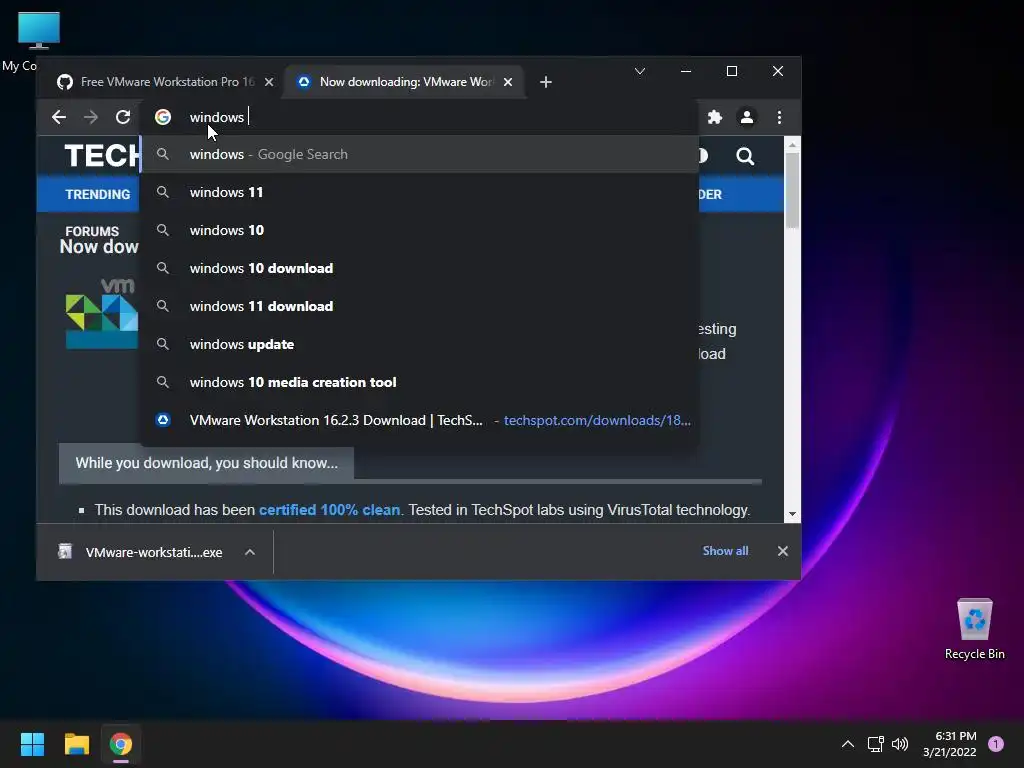This screenshot has width=1024, height=768.
Task: Click the 'While you download, you should know...' heading
Action: pos(206,463)
